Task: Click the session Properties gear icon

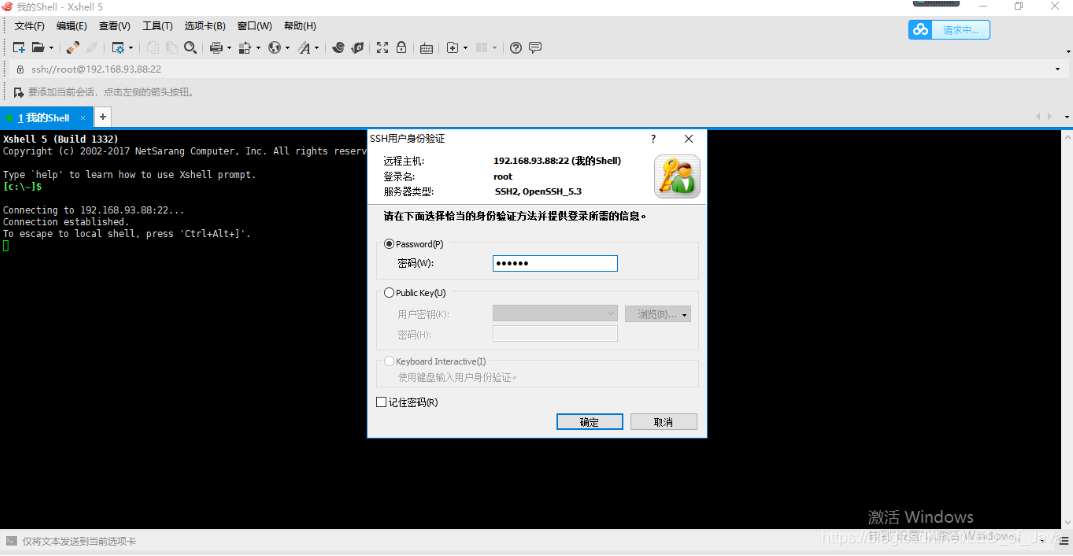Action: coord(118,48)
